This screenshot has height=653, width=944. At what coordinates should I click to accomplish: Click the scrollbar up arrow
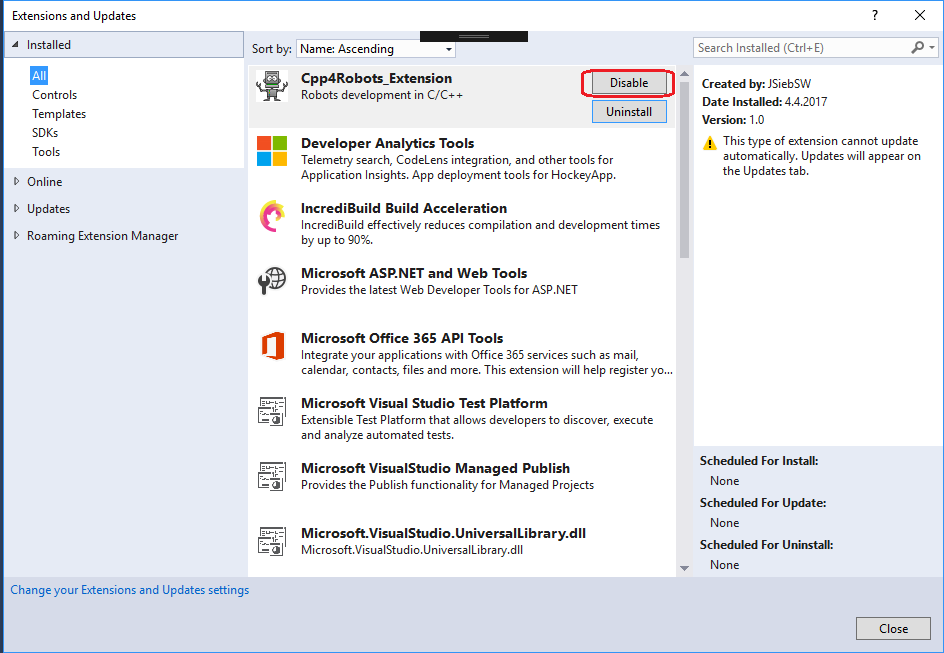(x=685, y=73)
